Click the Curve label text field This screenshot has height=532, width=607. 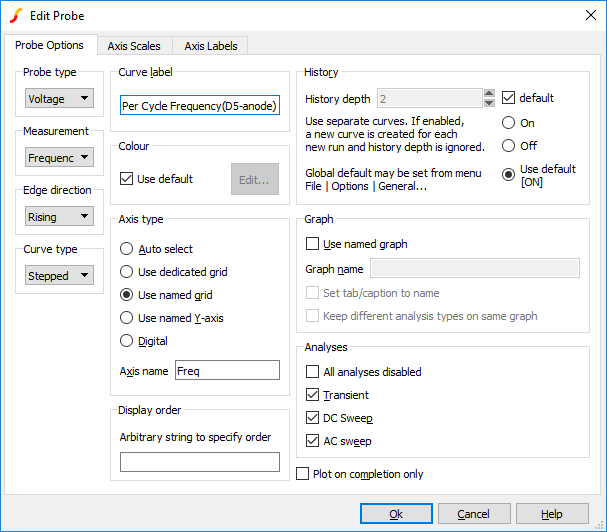[x=199, y=106]
